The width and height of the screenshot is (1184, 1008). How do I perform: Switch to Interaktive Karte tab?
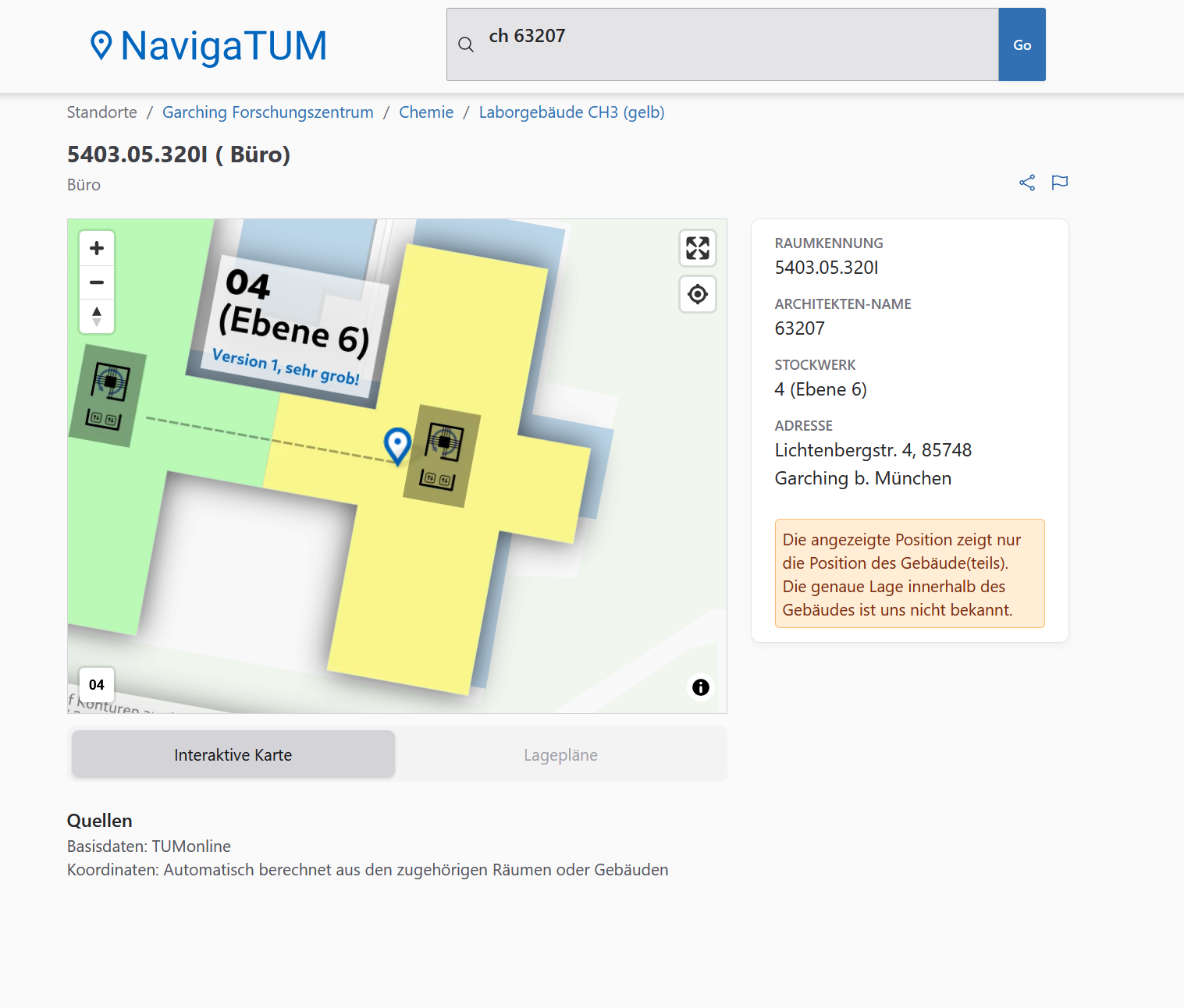pyautogui.click(x=233, y=754)
